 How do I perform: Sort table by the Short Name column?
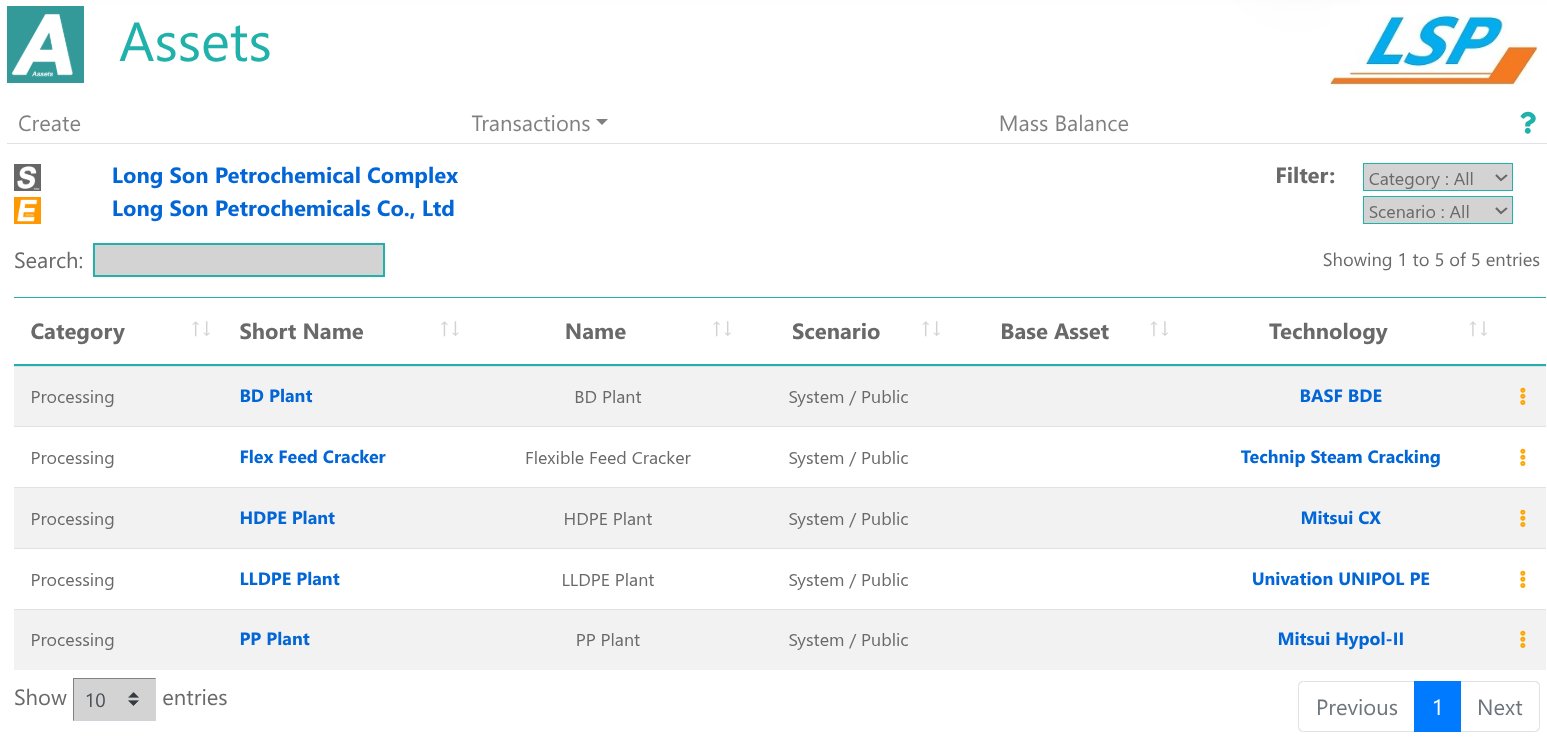tap(450, 329)
